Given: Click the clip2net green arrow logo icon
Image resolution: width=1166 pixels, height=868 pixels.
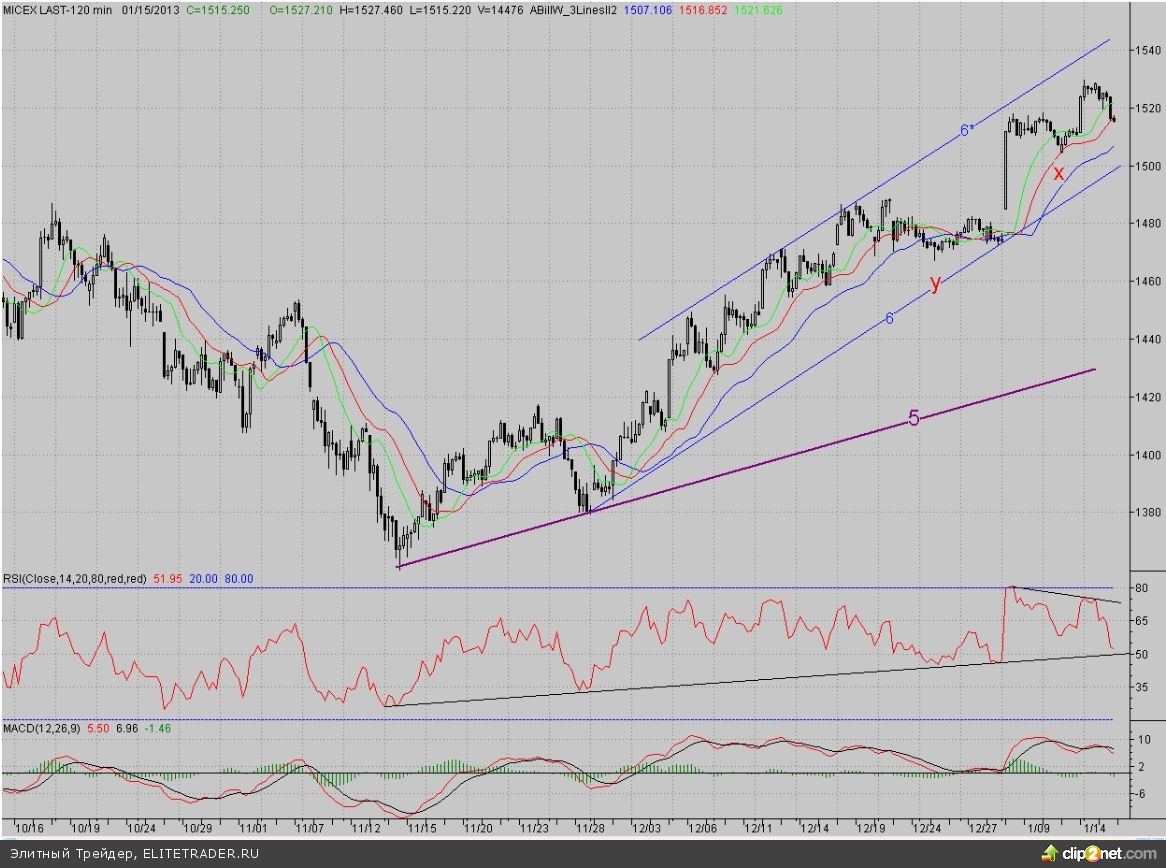Looking at the screenshot, I should (1049, 853).
